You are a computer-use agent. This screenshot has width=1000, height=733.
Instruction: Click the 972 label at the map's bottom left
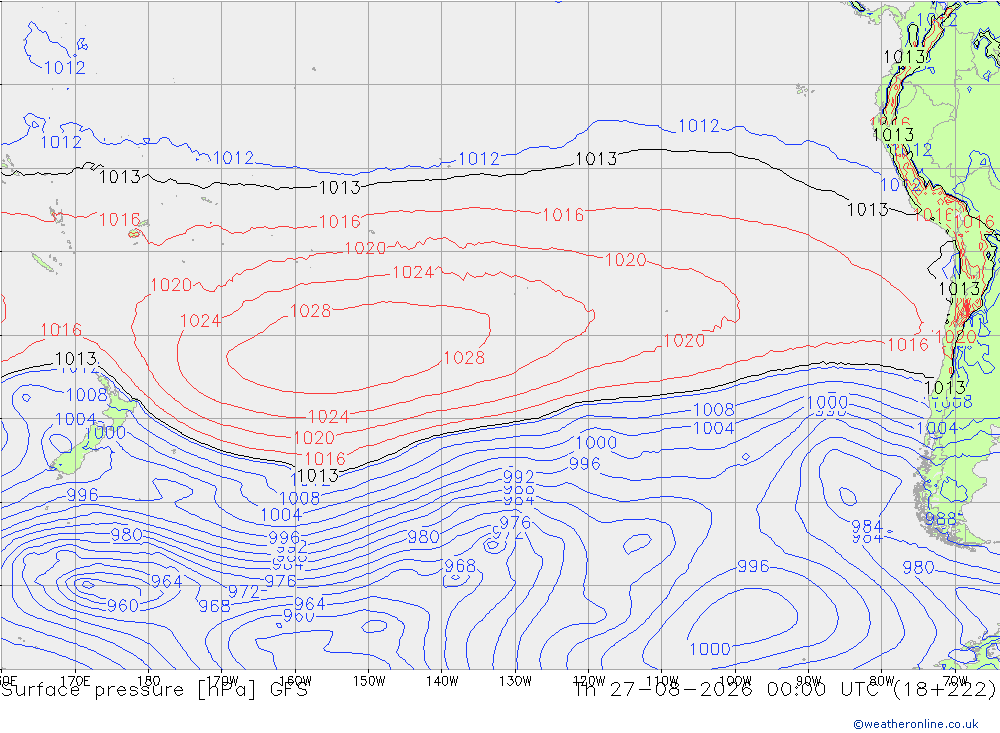click(244, 592)
